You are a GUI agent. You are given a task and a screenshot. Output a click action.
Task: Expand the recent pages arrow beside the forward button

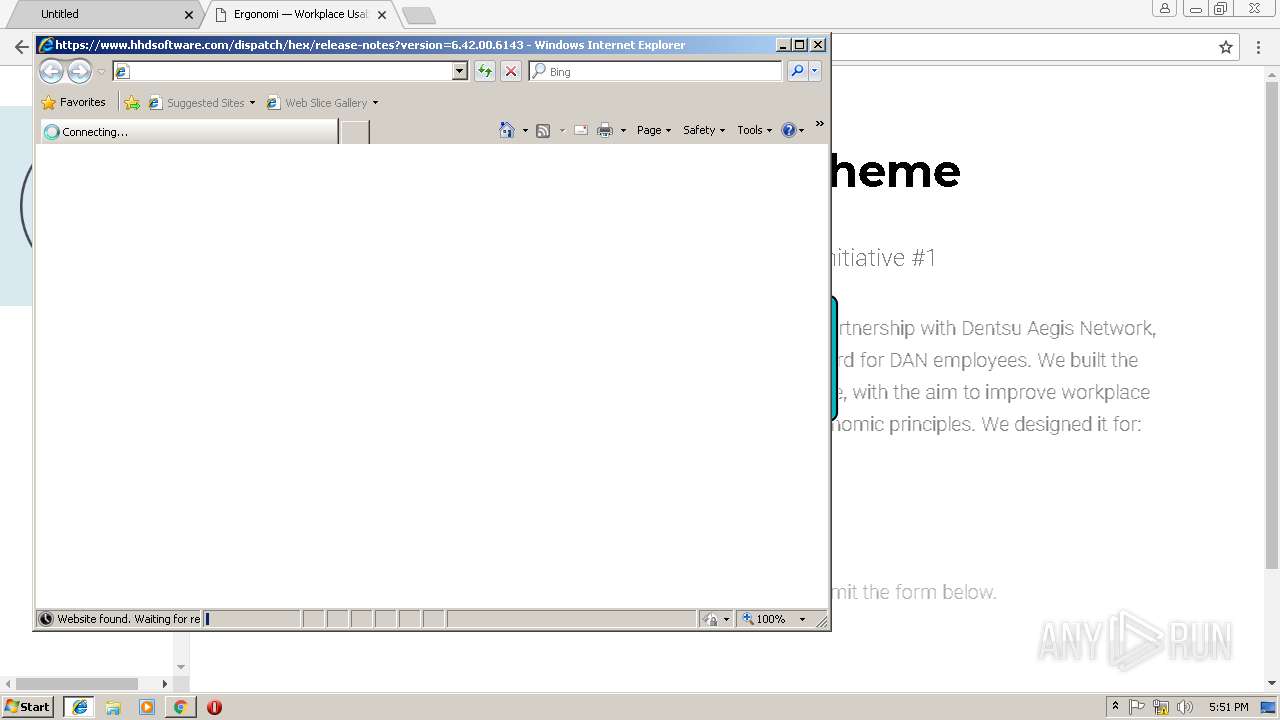101,72
